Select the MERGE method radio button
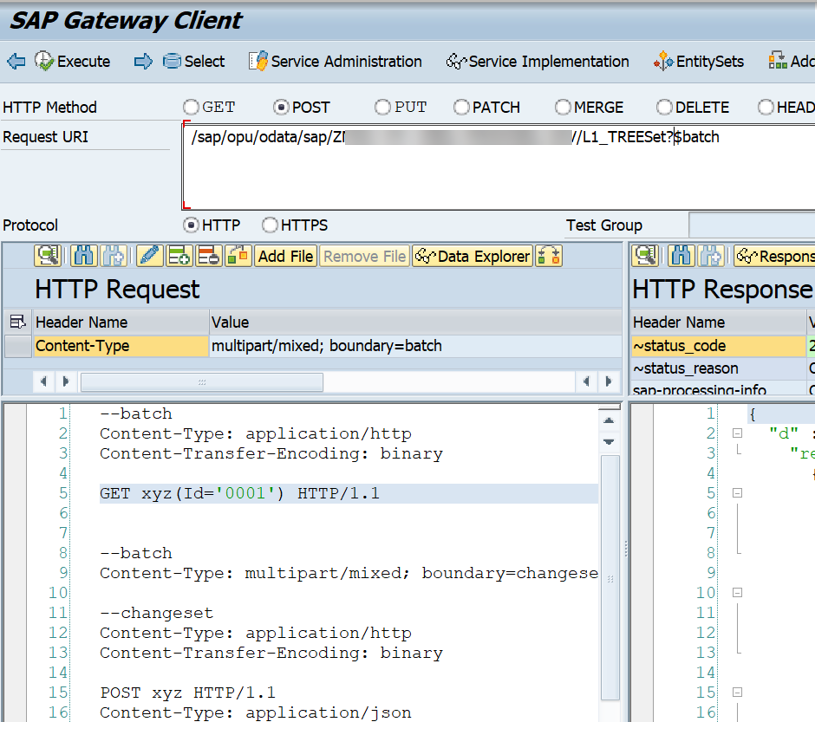 click(563, 107)
